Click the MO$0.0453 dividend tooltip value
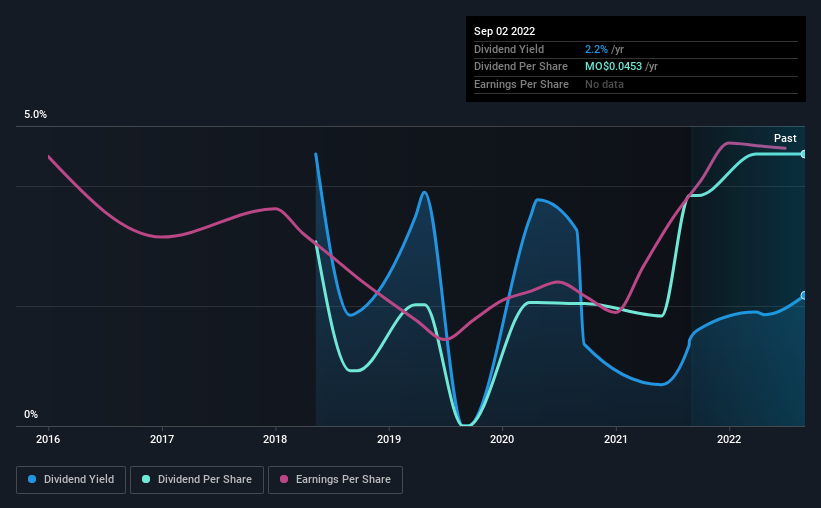Image resolution: width=821 pixels, height=508 pixels. pyautogui.click(x=613, y=67)
